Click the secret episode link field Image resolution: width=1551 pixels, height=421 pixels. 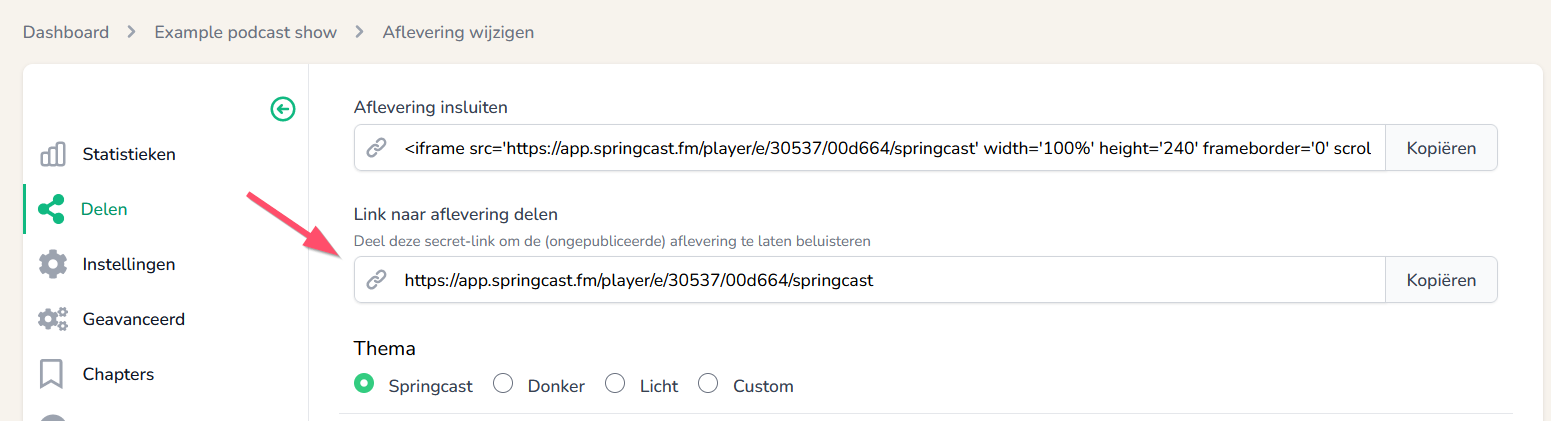click(869, 280)
